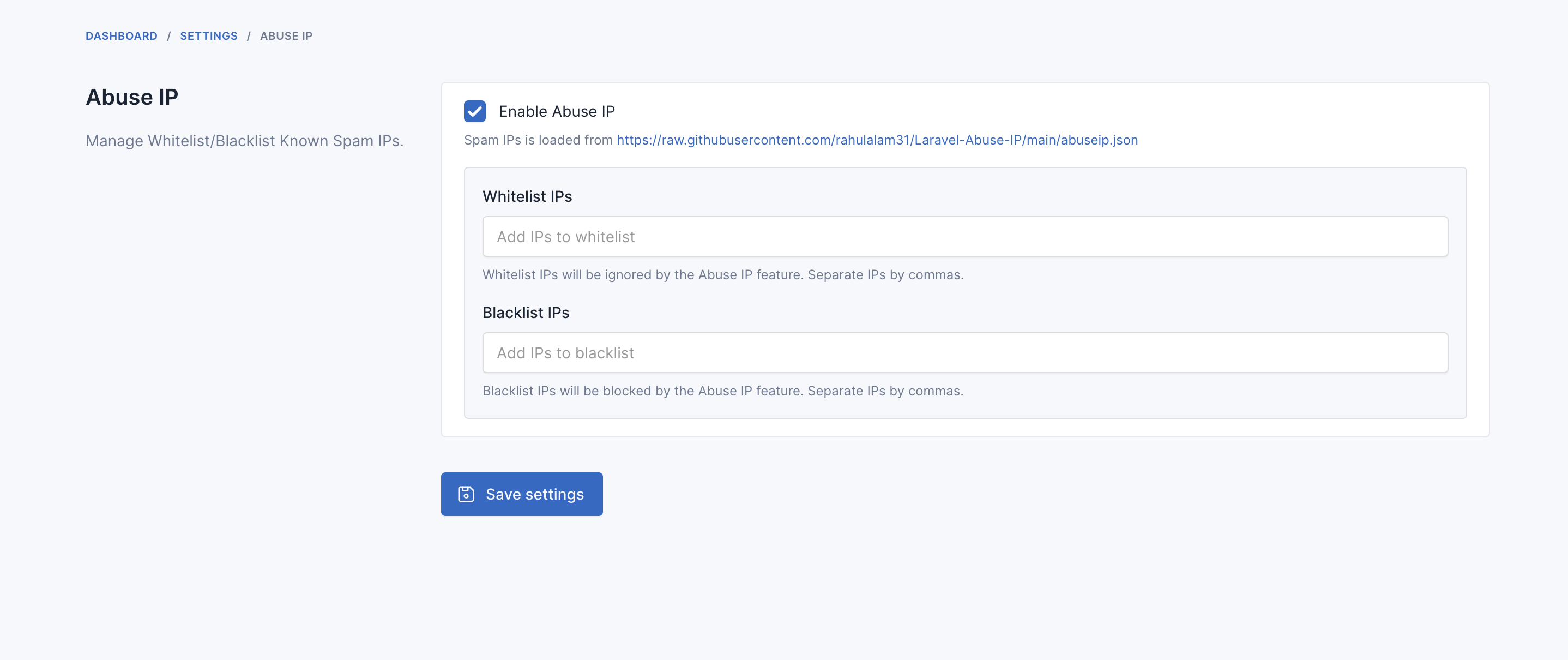Viewport: 1568px width, 660px height.
Task: Open the raw.githubusercontent abuseip.json link
Action: (x=877, y=140)
